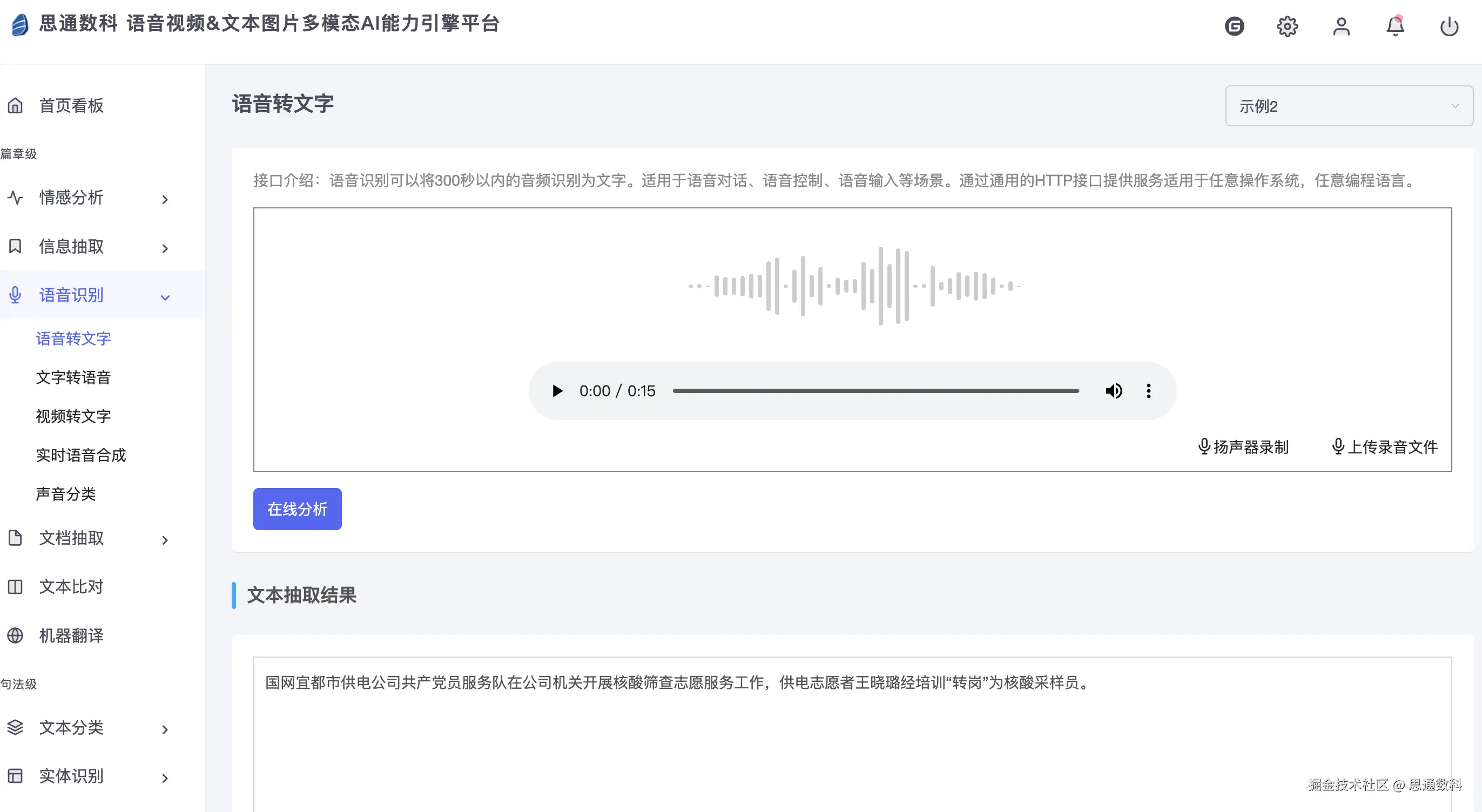
Task: Click 扬声器录制 microphone recording option
Action: click(1243, 446)
